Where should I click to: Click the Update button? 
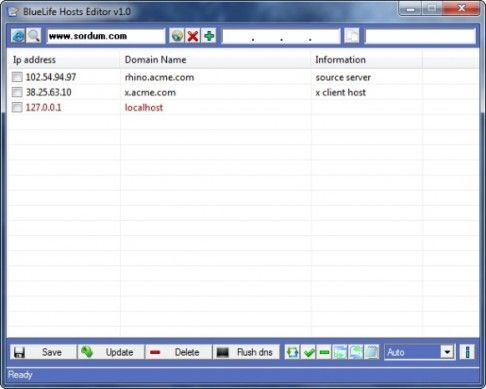point(111,352)
